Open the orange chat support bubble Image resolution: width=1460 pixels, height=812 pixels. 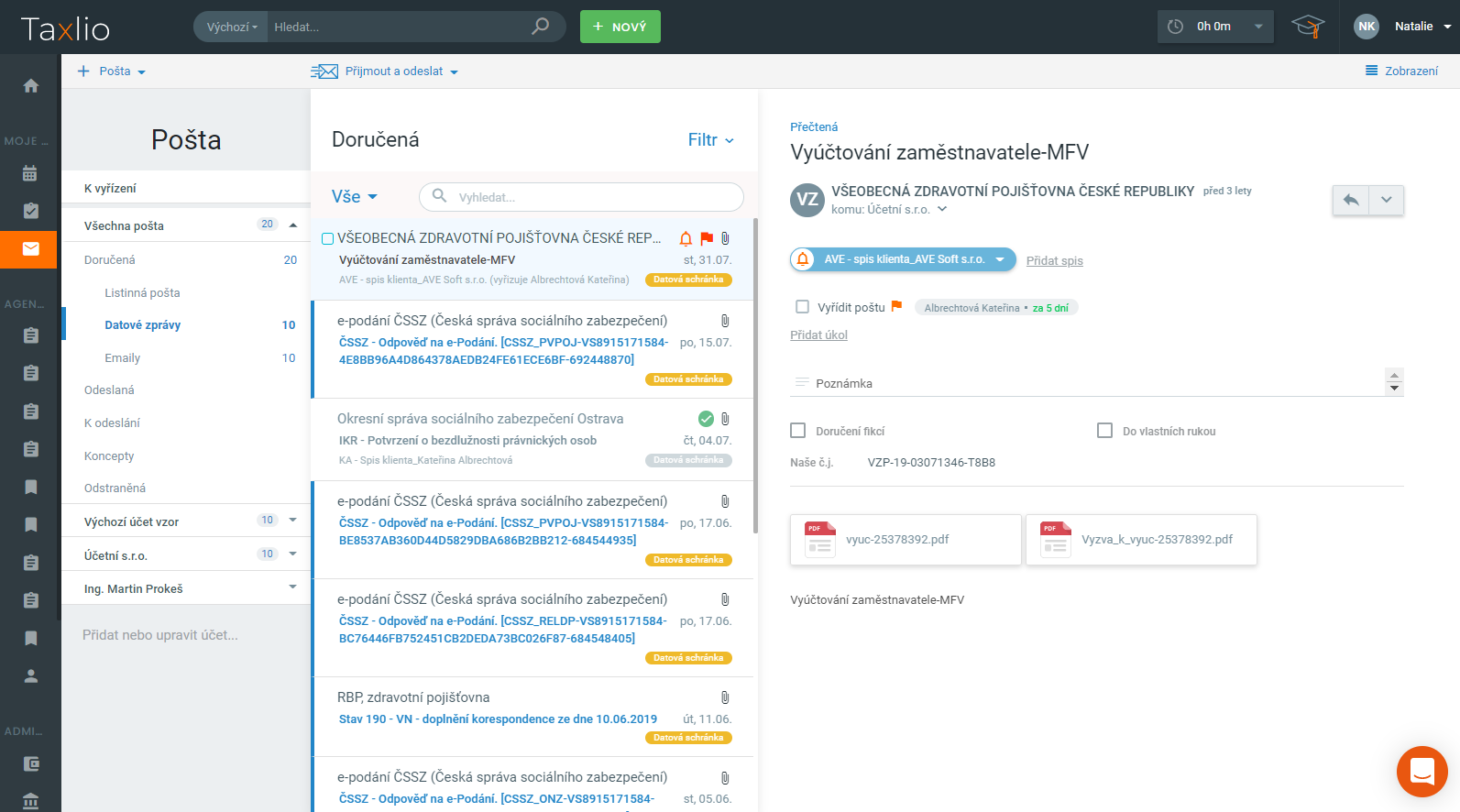click(1422, 771)
